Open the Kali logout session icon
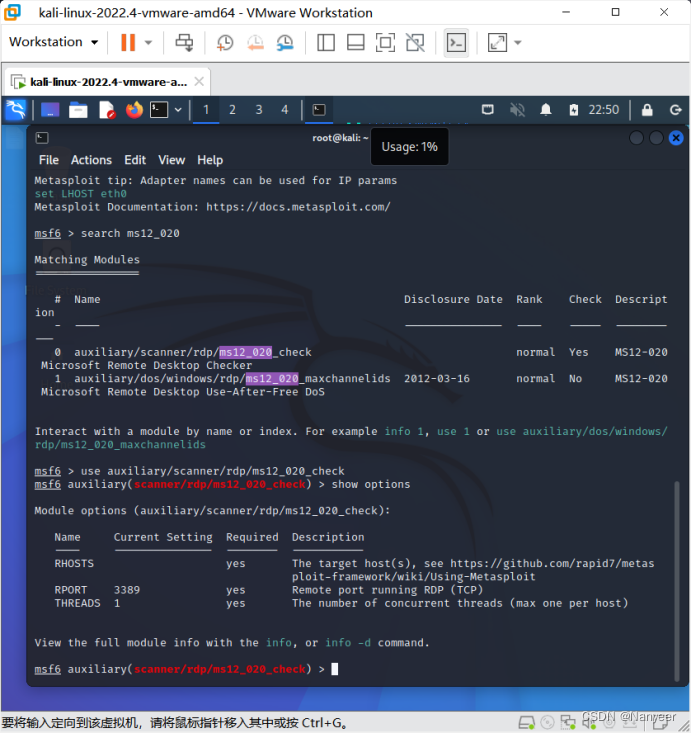Viewport: 692px width, 733px height. [676, 110]
